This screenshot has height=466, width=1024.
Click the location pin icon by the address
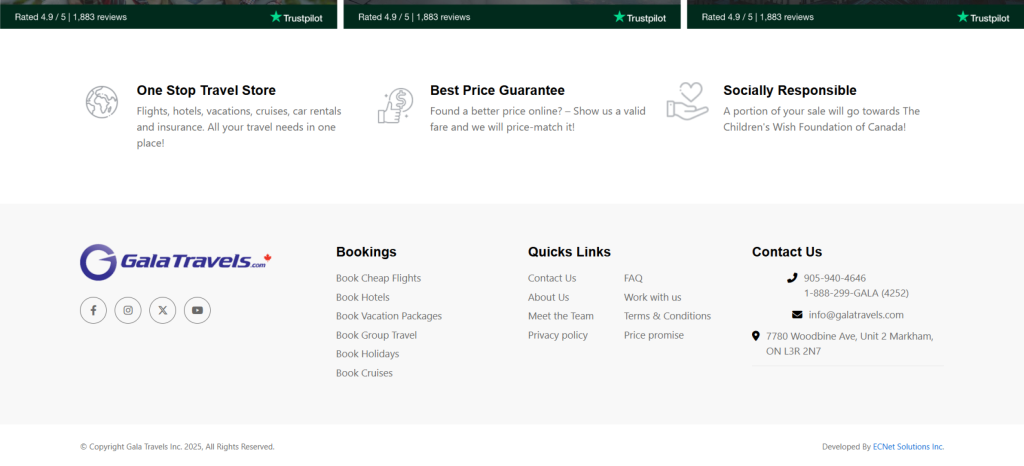click(x=756, y=336)
